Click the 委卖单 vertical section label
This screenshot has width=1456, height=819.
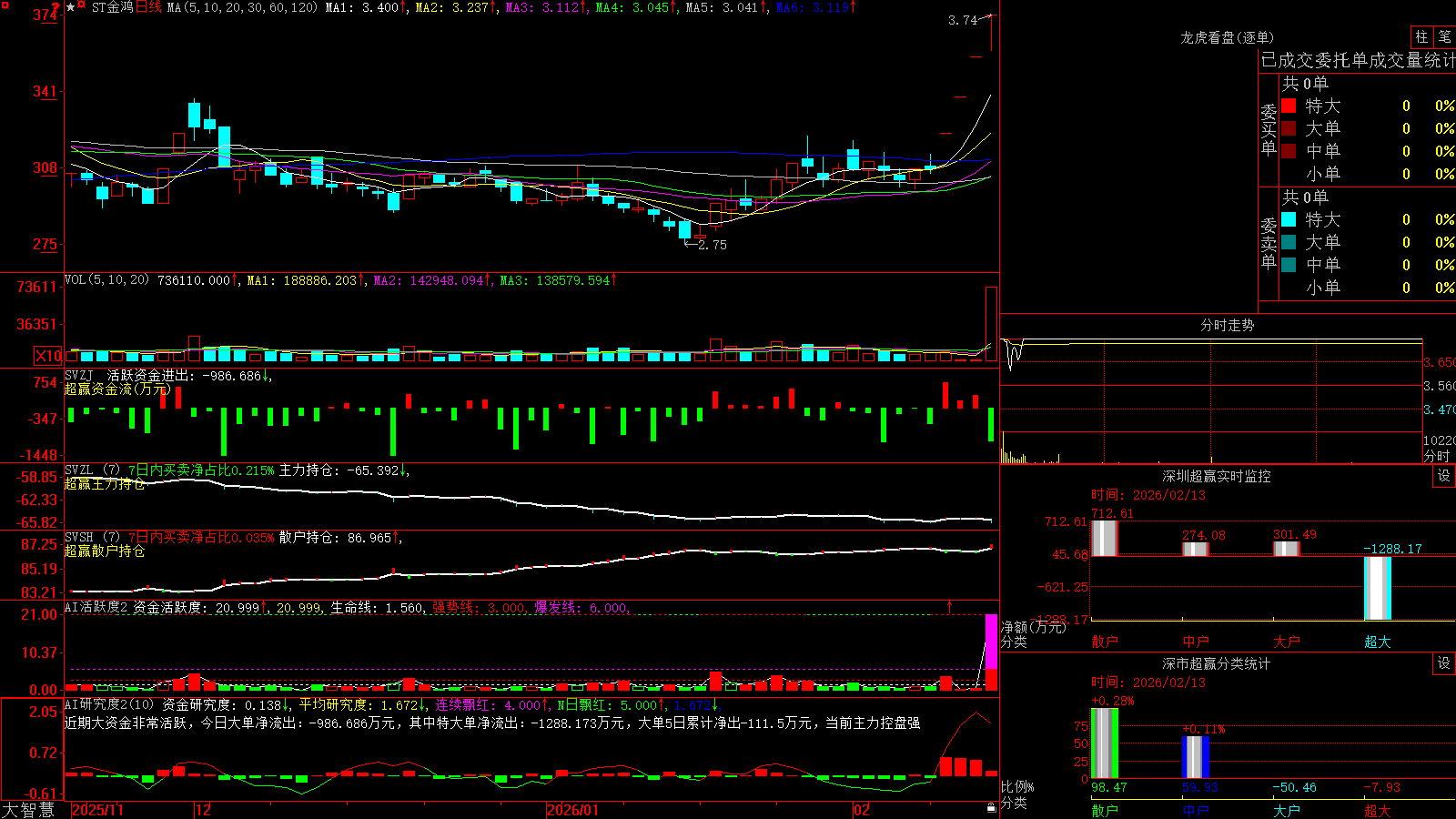pyautogui.click(x=1269, y=244)
